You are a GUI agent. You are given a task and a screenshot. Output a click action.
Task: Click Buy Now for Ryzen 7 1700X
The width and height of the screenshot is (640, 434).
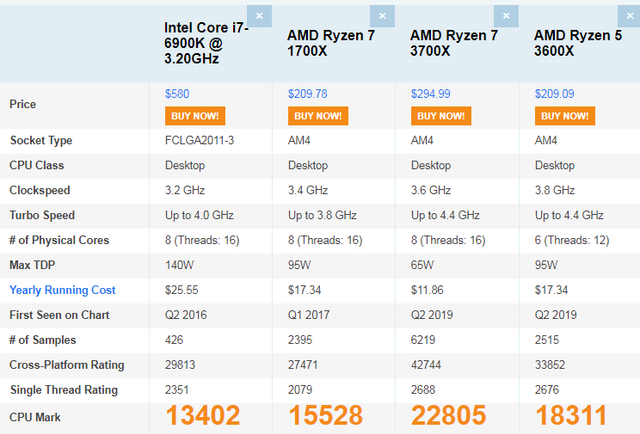point(318,116)
